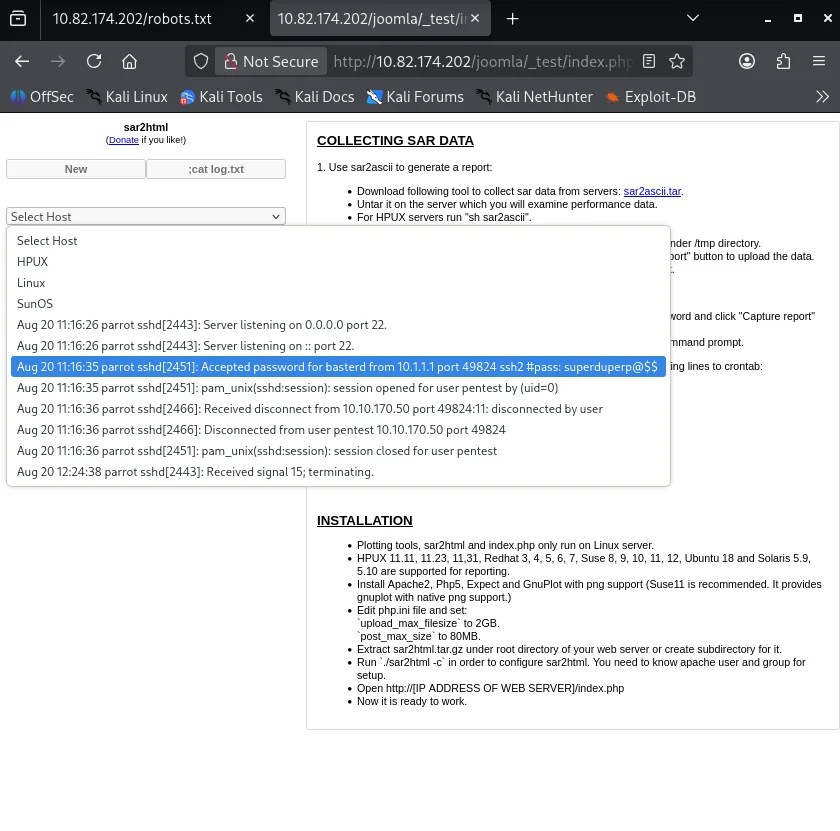Open the Exploit-DB bookmark
The width and height of the screenshot is (840, 831).
tap(650, 97)
